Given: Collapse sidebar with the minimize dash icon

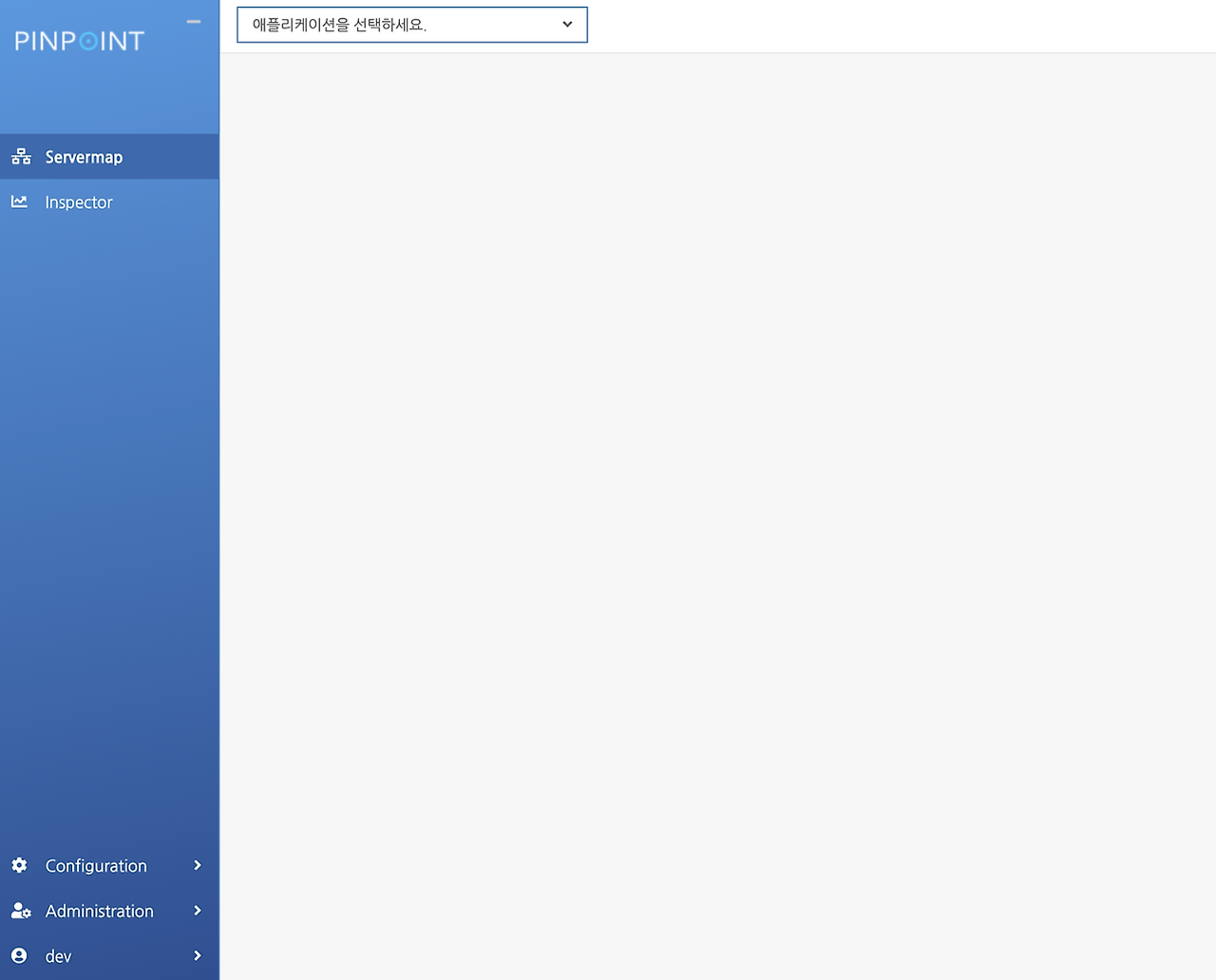Looking at the screenshot, I should [194, 22].
